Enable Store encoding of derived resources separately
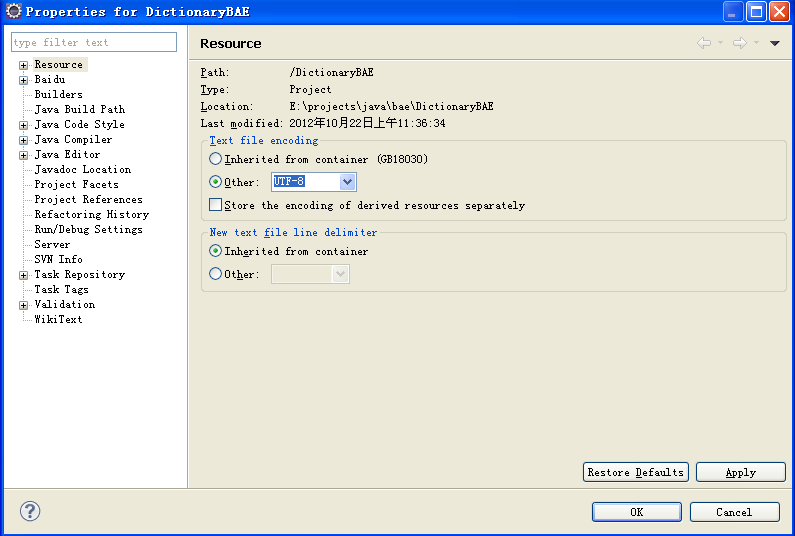The image size is (795, 536). 216,205
